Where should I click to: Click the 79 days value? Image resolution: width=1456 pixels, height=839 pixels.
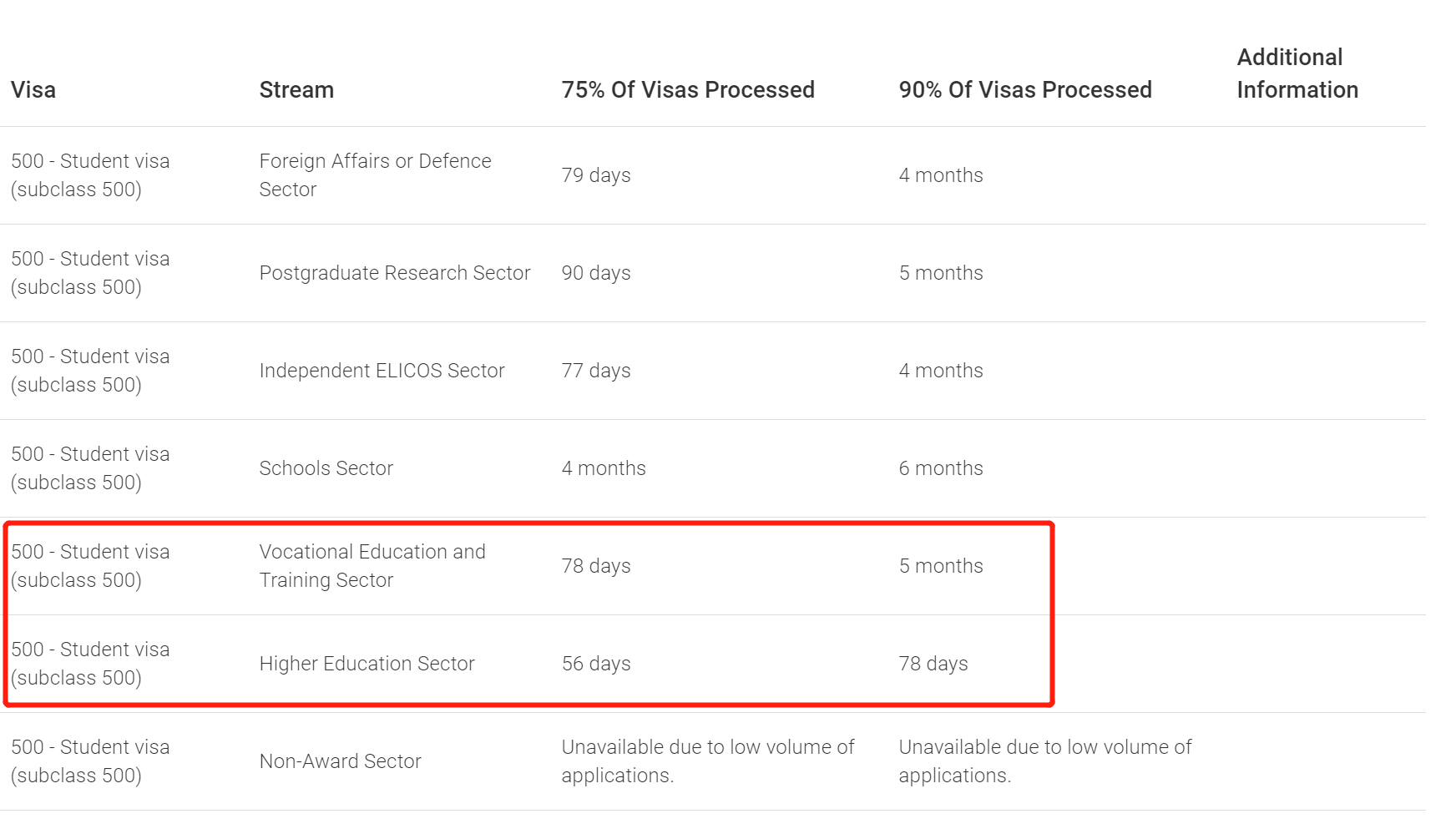pos(596,175)
